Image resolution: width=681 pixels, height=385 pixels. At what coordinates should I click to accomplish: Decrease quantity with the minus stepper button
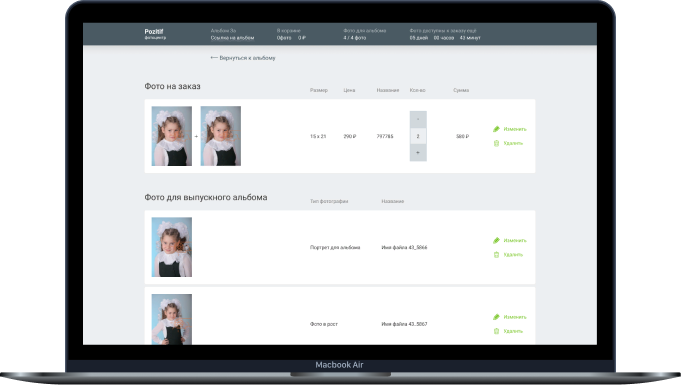click(418, 119)
